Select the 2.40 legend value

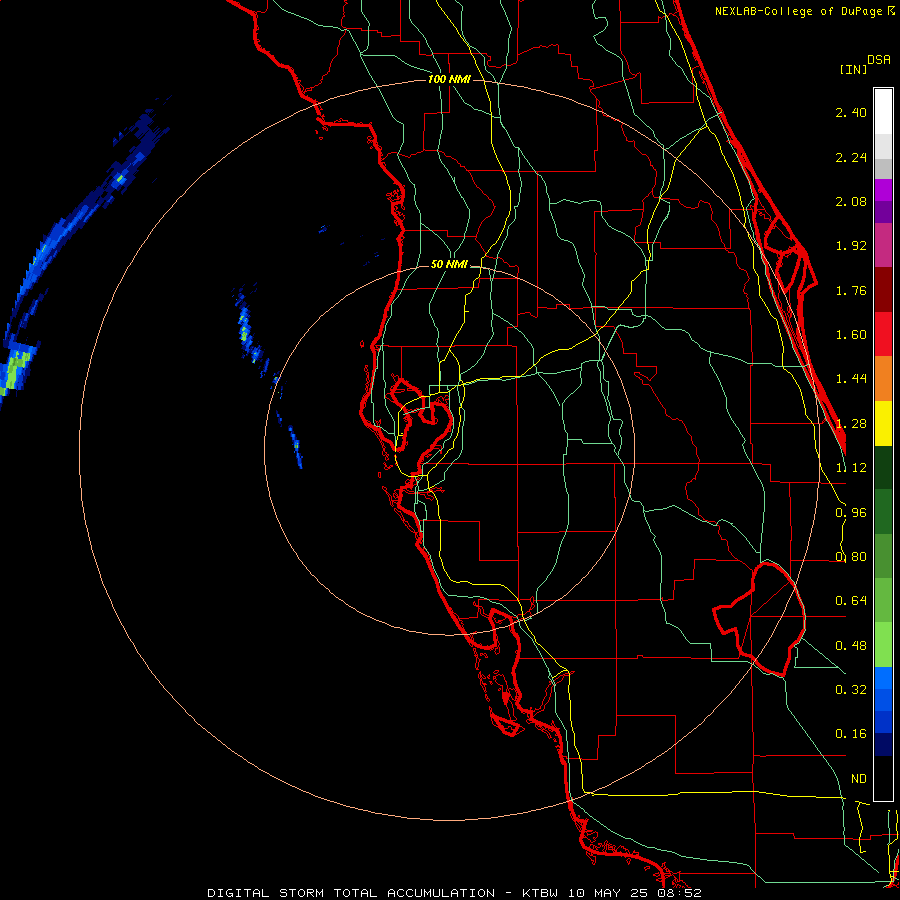click(x=851, y=112)
